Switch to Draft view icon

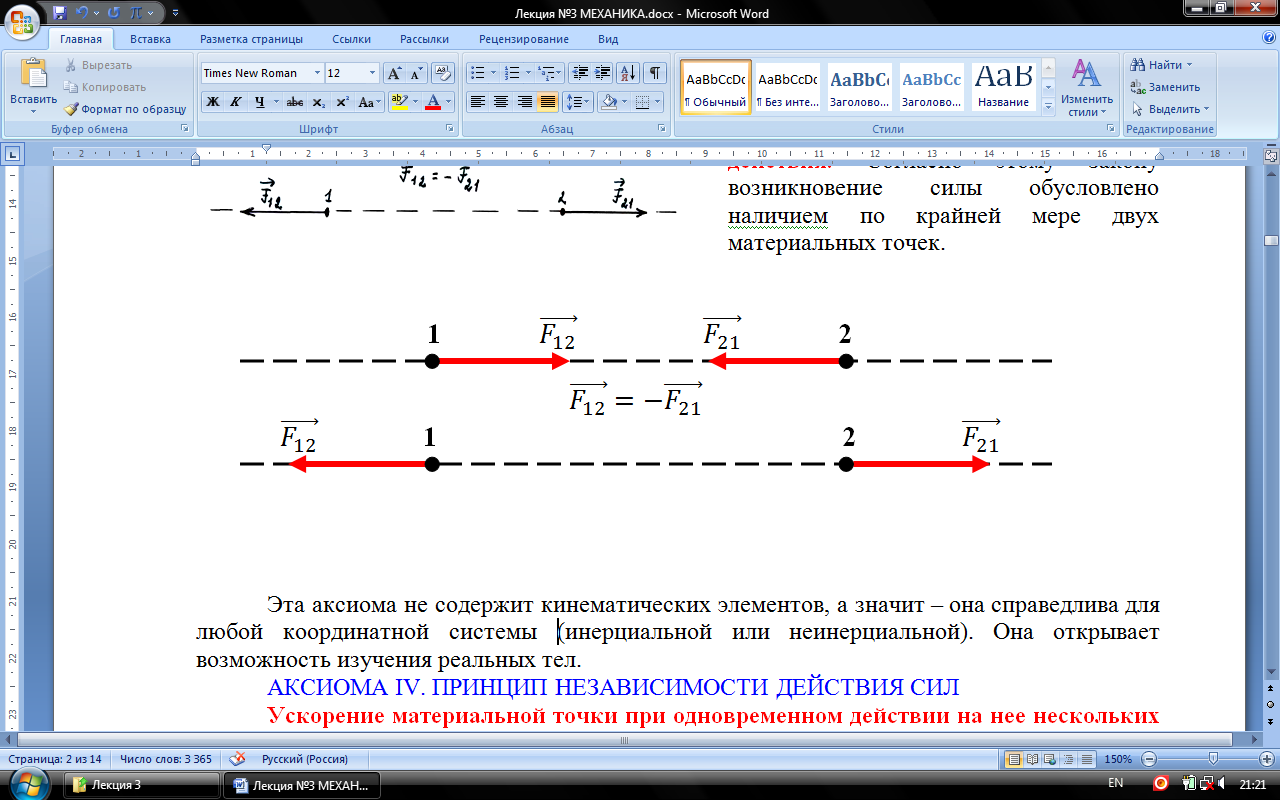point(1087,759)
